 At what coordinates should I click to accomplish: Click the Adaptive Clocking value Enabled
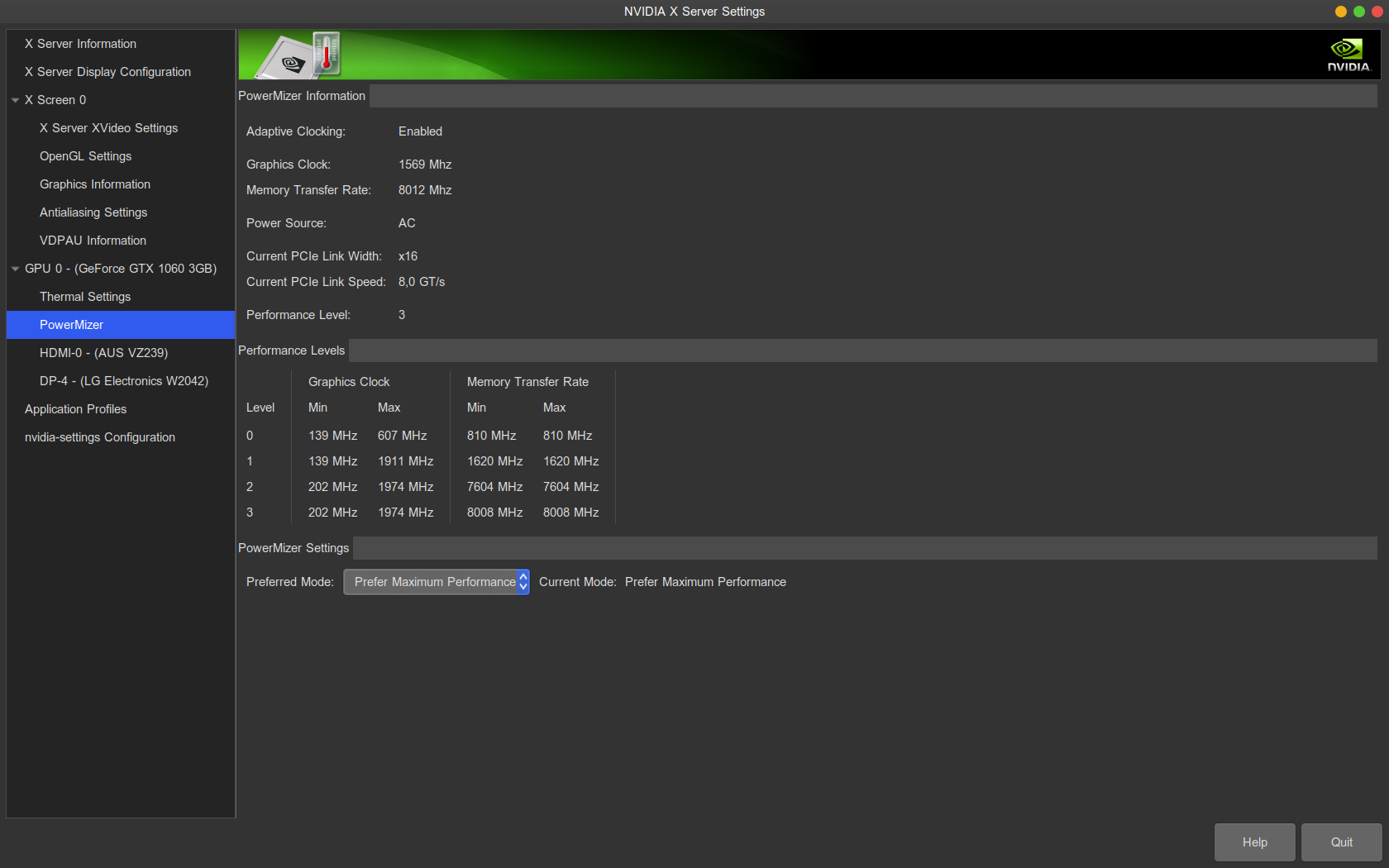tap(420, 131)
